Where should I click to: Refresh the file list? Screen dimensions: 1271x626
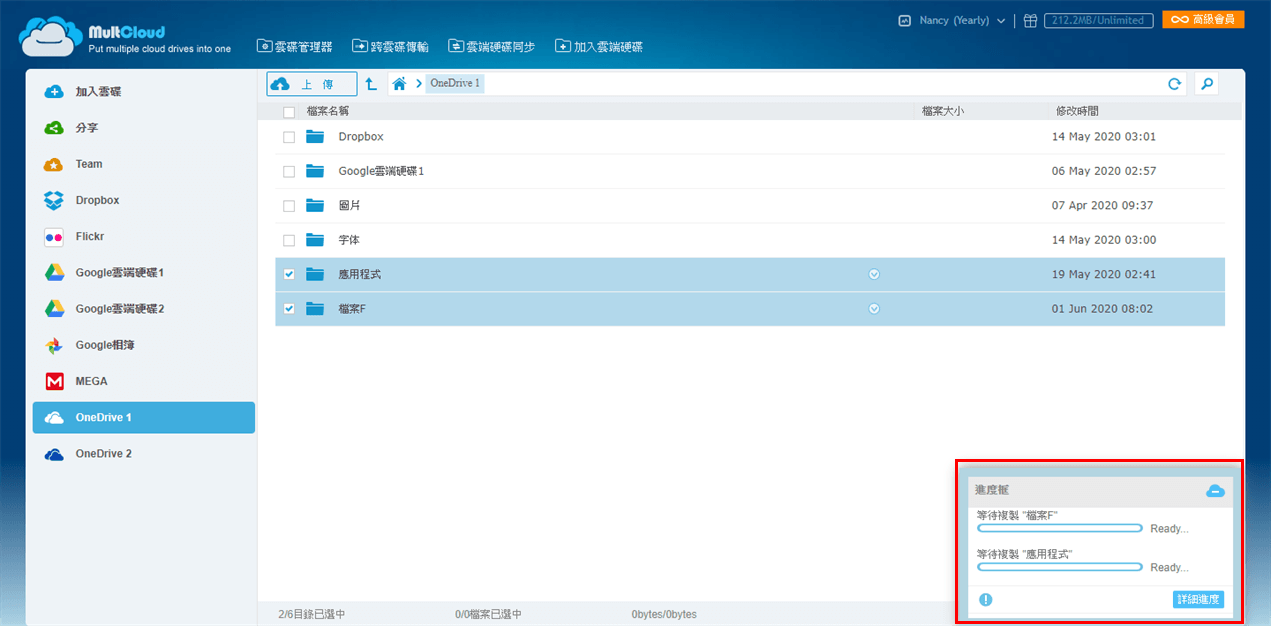click(x=1175, y=84)
